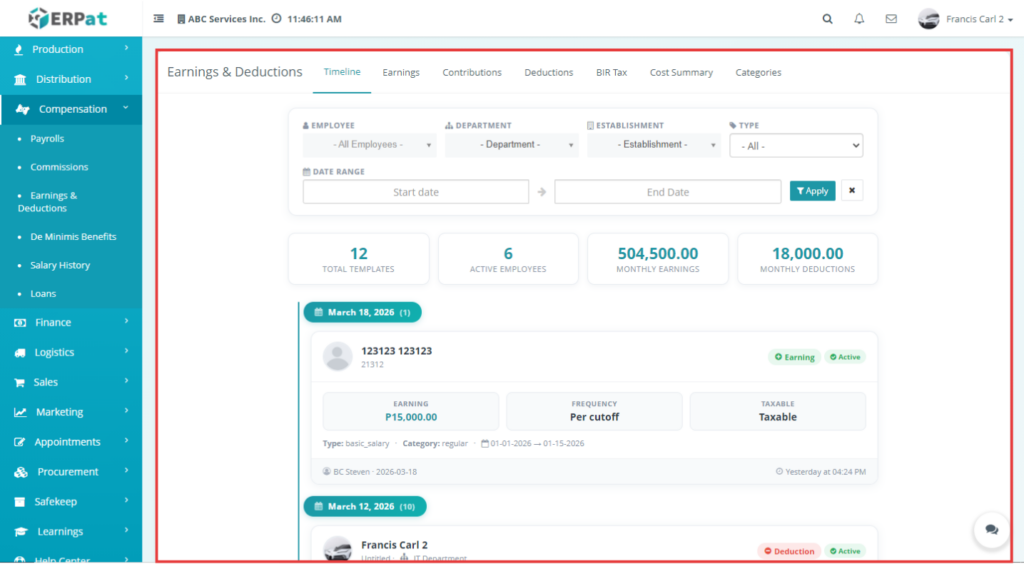
Task: Click the Start date input field
Action: [415, 192]
